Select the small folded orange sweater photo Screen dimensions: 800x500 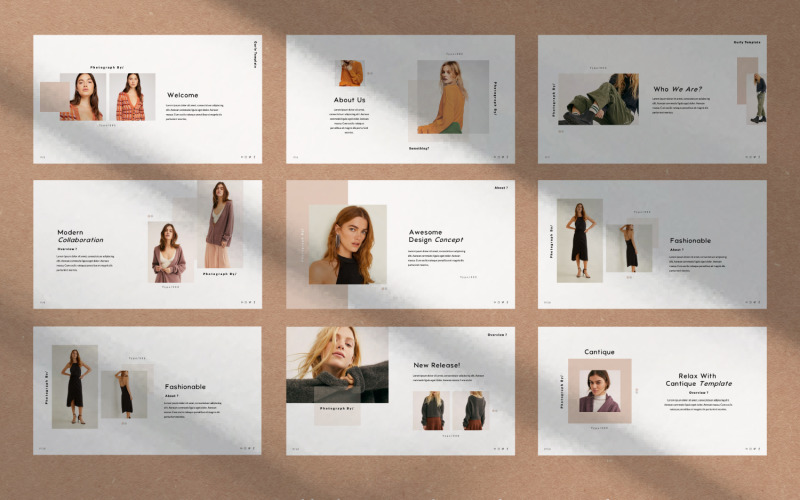(350, 72)
